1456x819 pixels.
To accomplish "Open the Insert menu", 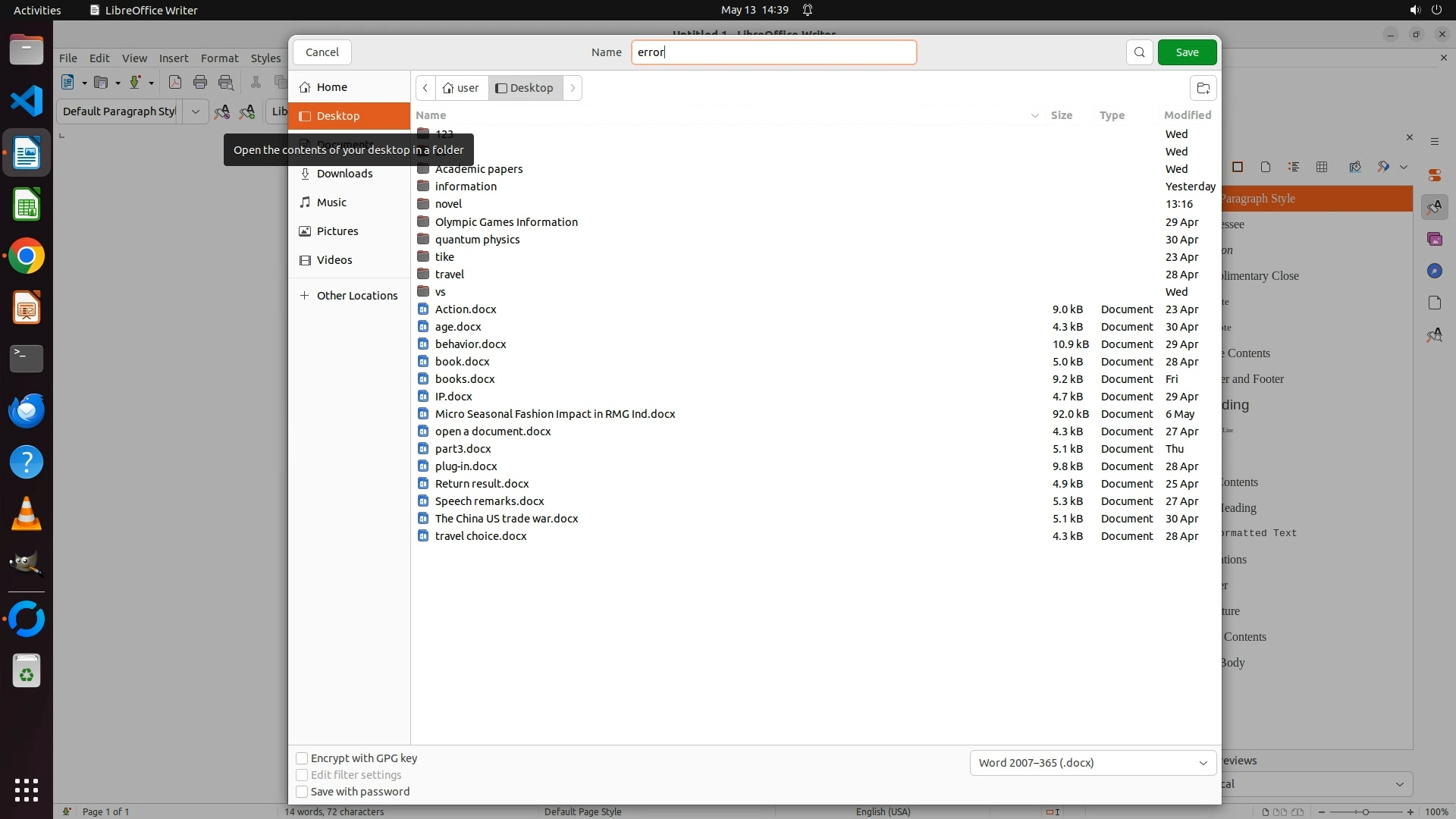I will point(173,58).
